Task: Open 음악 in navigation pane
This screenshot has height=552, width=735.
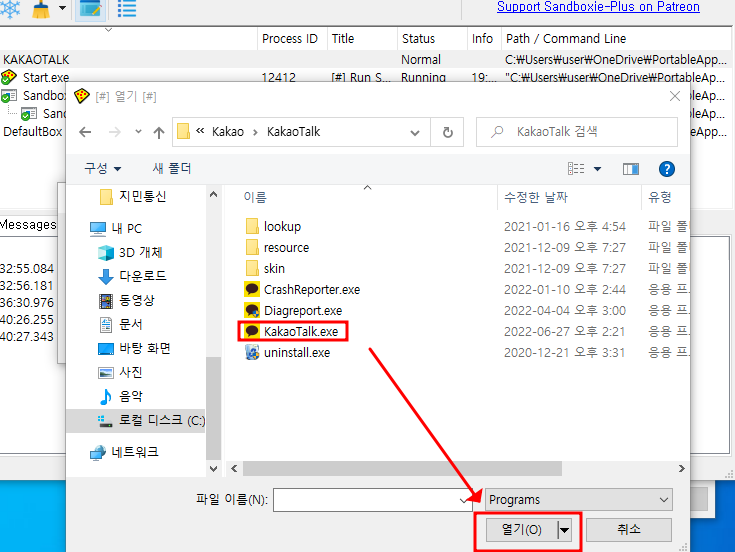Action: pos(120,396)
